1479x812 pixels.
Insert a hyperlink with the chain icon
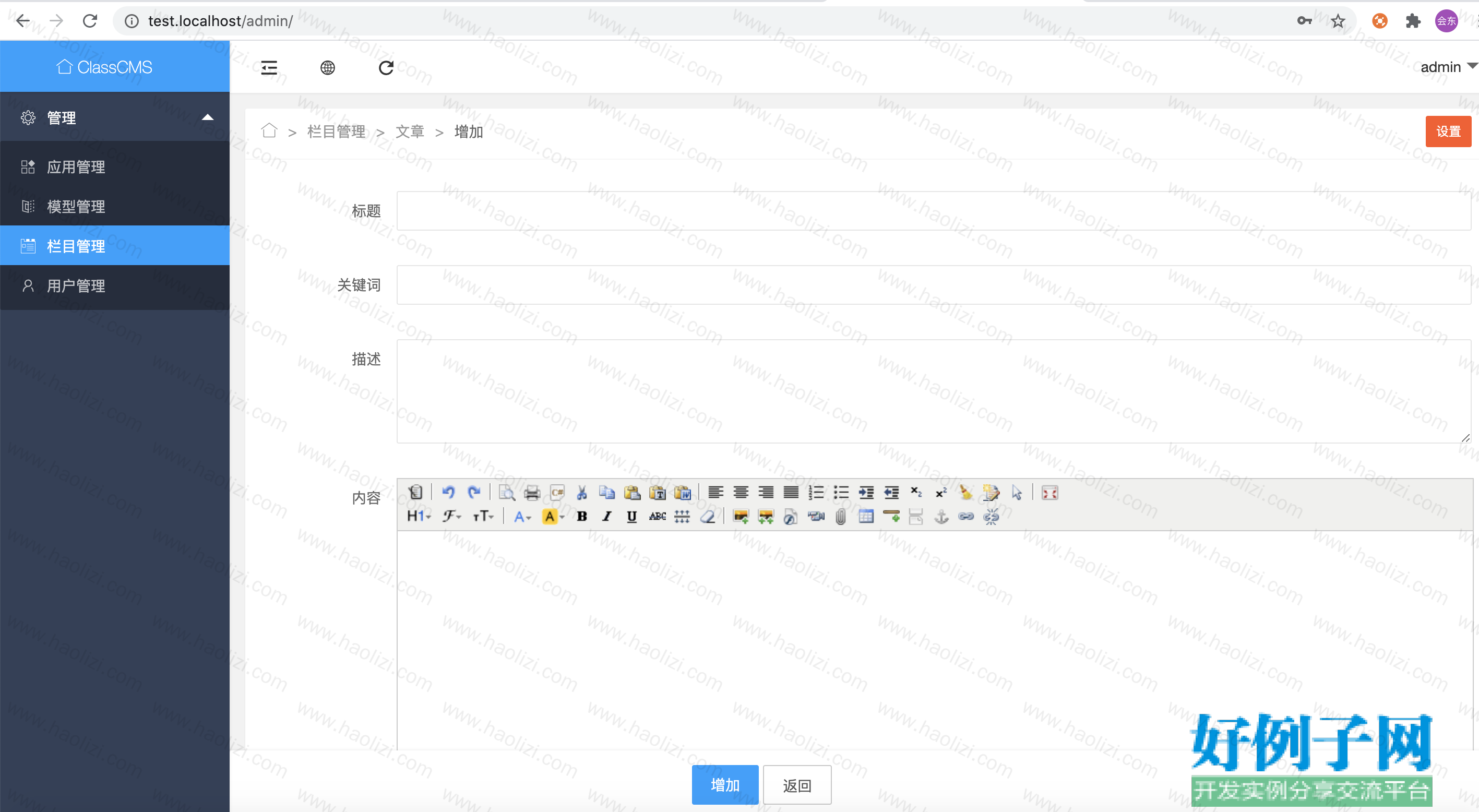[x=967, y=516]
